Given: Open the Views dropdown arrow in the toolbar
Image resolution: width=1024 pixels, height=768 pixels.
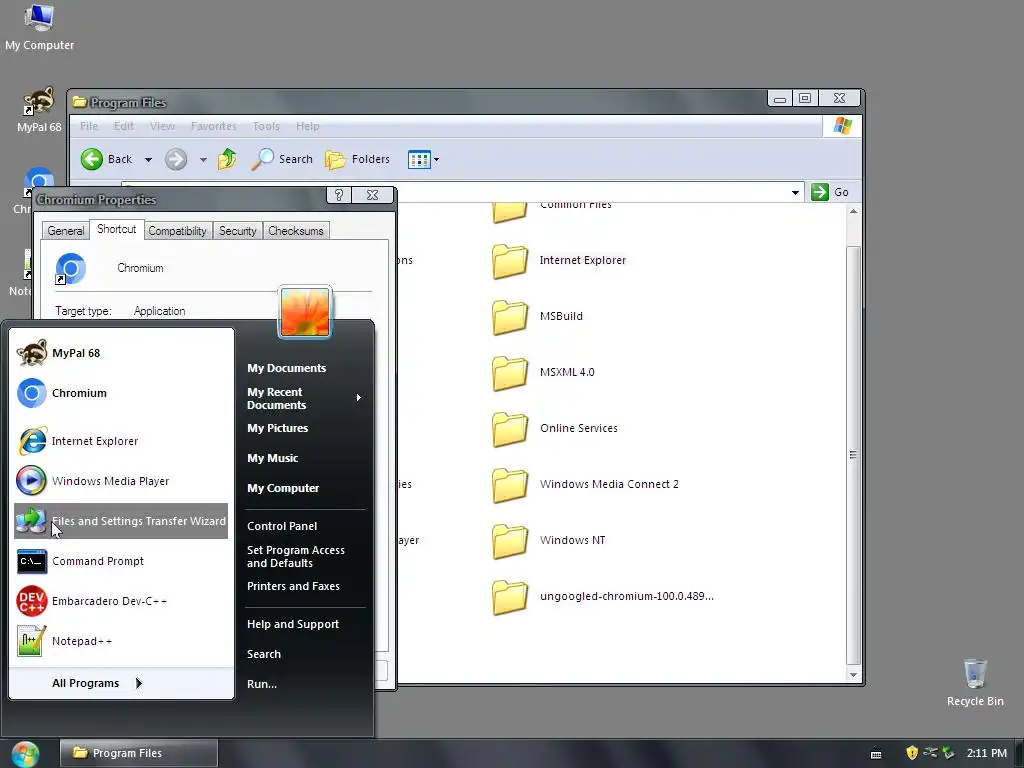Looking at the screenshot, I should pyautogui.click(x=436, y=159).
